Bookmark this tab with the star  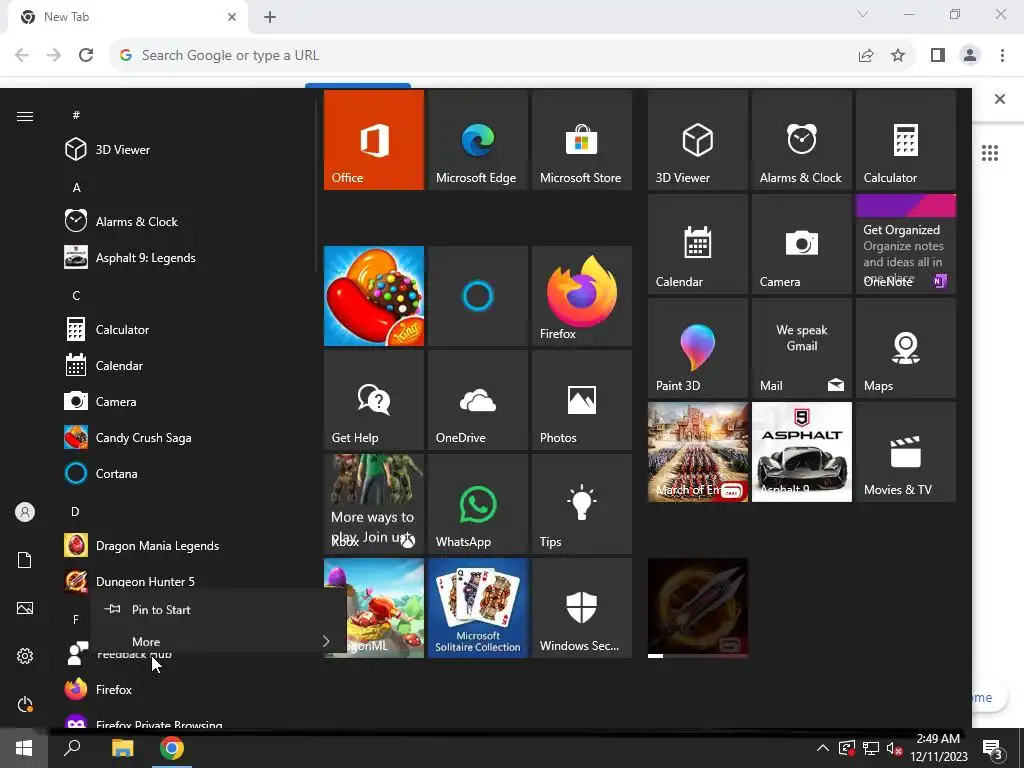click(898, 55)
